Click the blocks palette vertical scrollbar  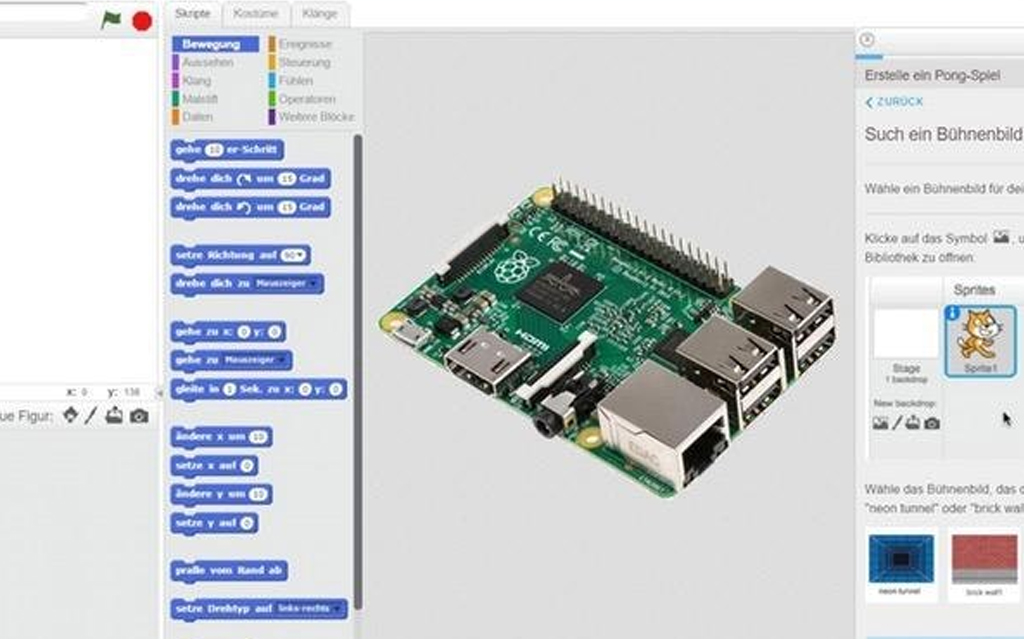358,372
